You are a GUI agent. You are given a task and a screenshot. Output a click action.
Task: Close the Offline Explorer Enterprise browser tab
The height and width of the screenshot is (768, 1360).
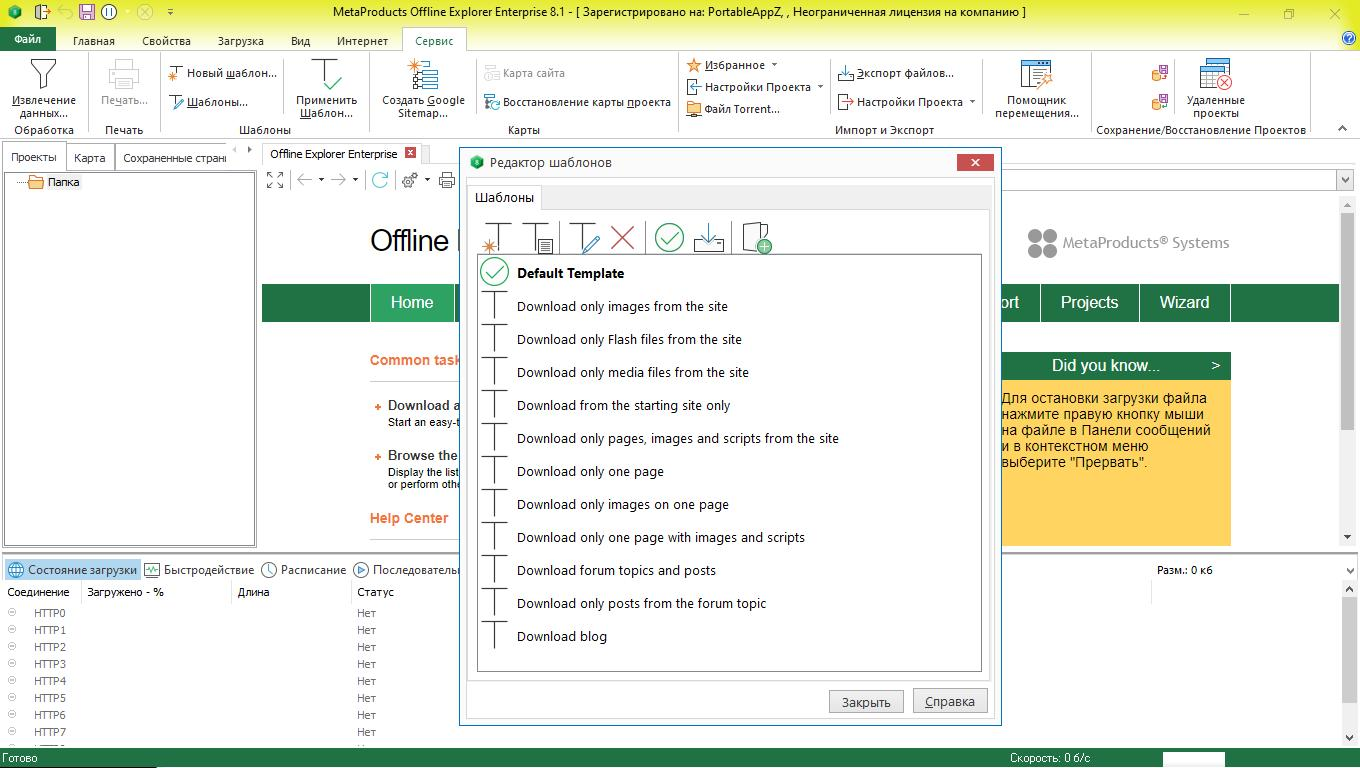click(410, 153)
